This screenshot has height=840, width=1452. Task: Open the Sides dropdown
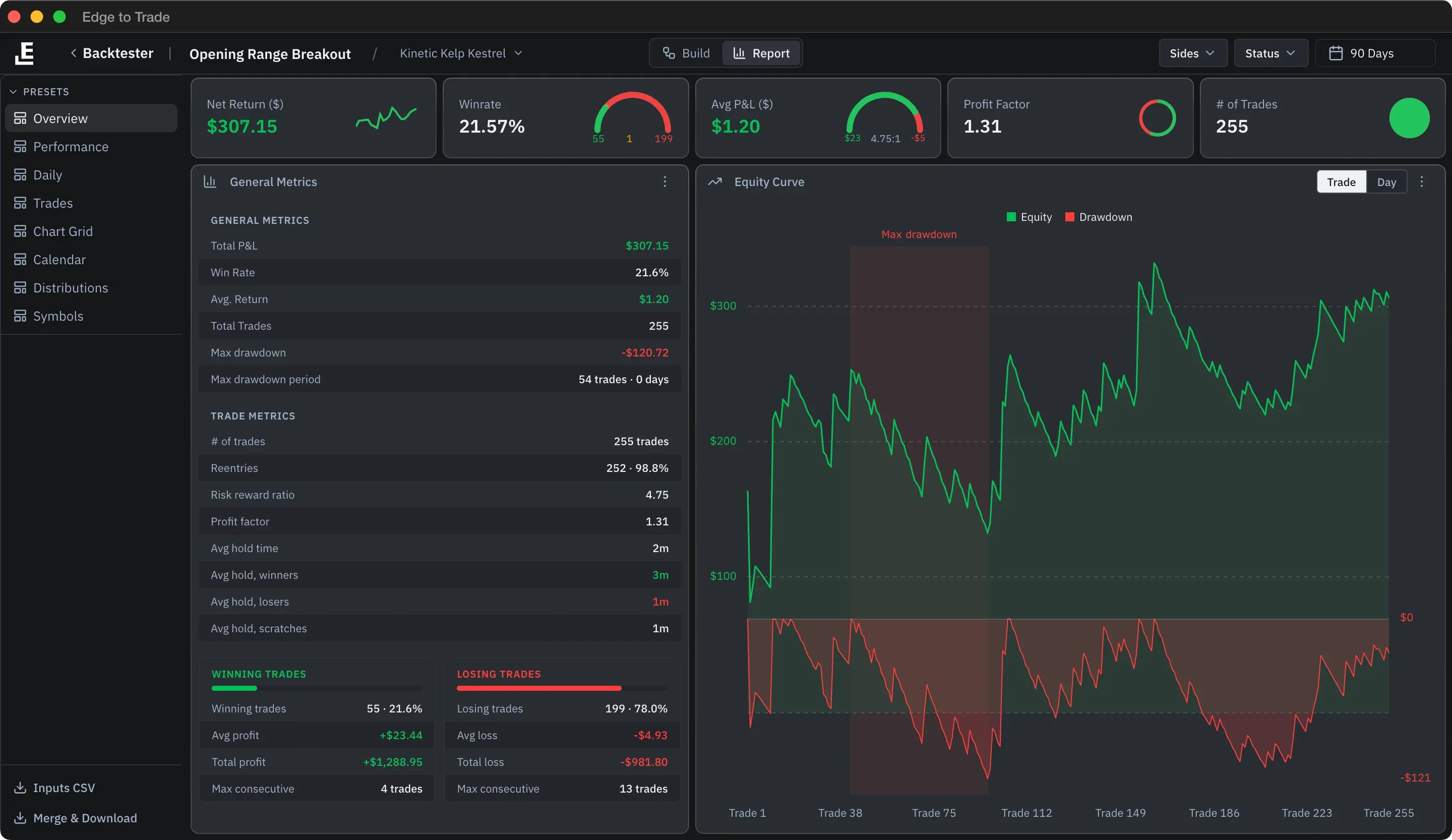[x=1193, y=53]
